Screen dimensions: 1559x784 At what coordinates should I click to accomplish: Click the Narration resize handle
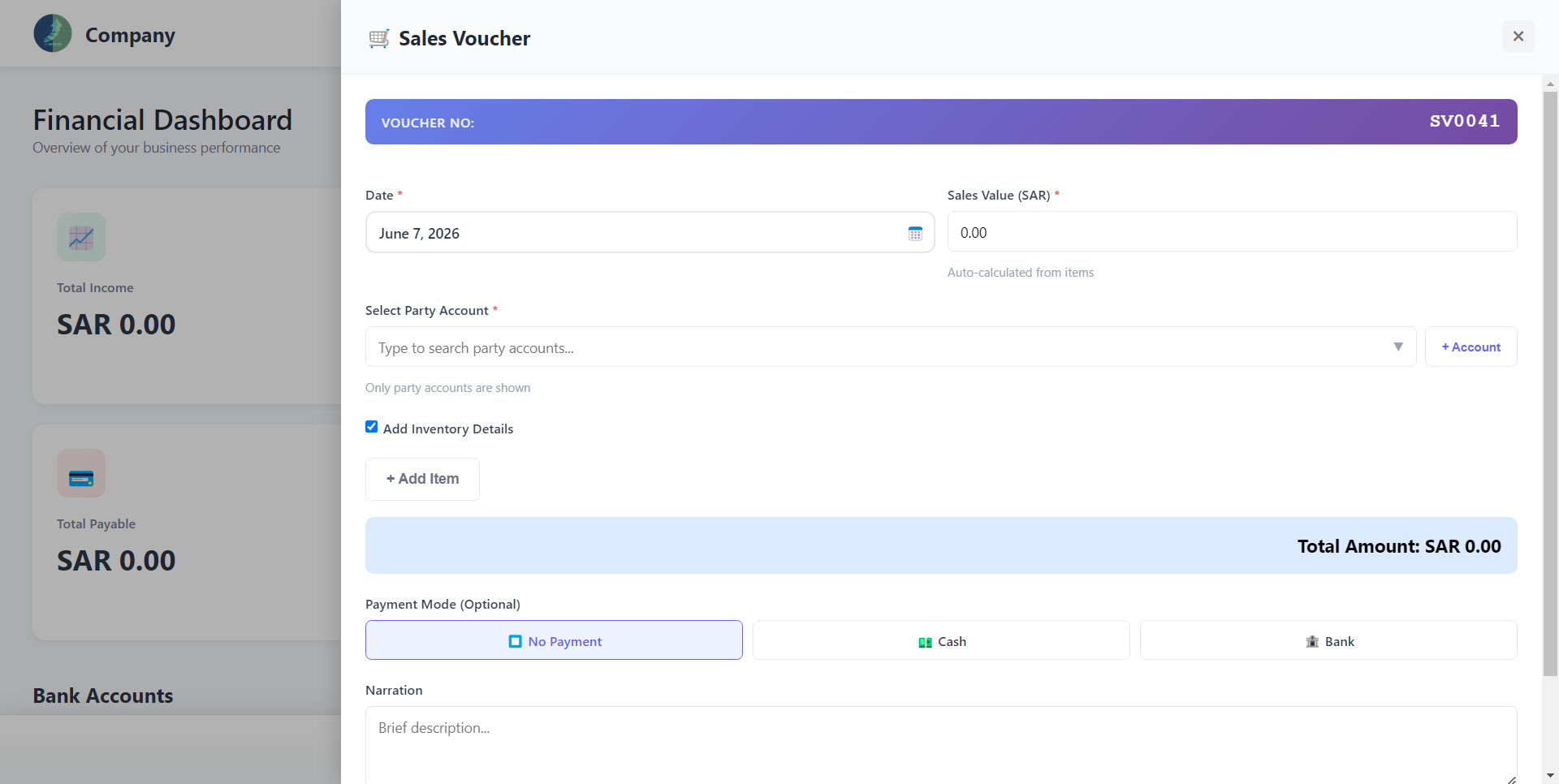[1511, 779]
